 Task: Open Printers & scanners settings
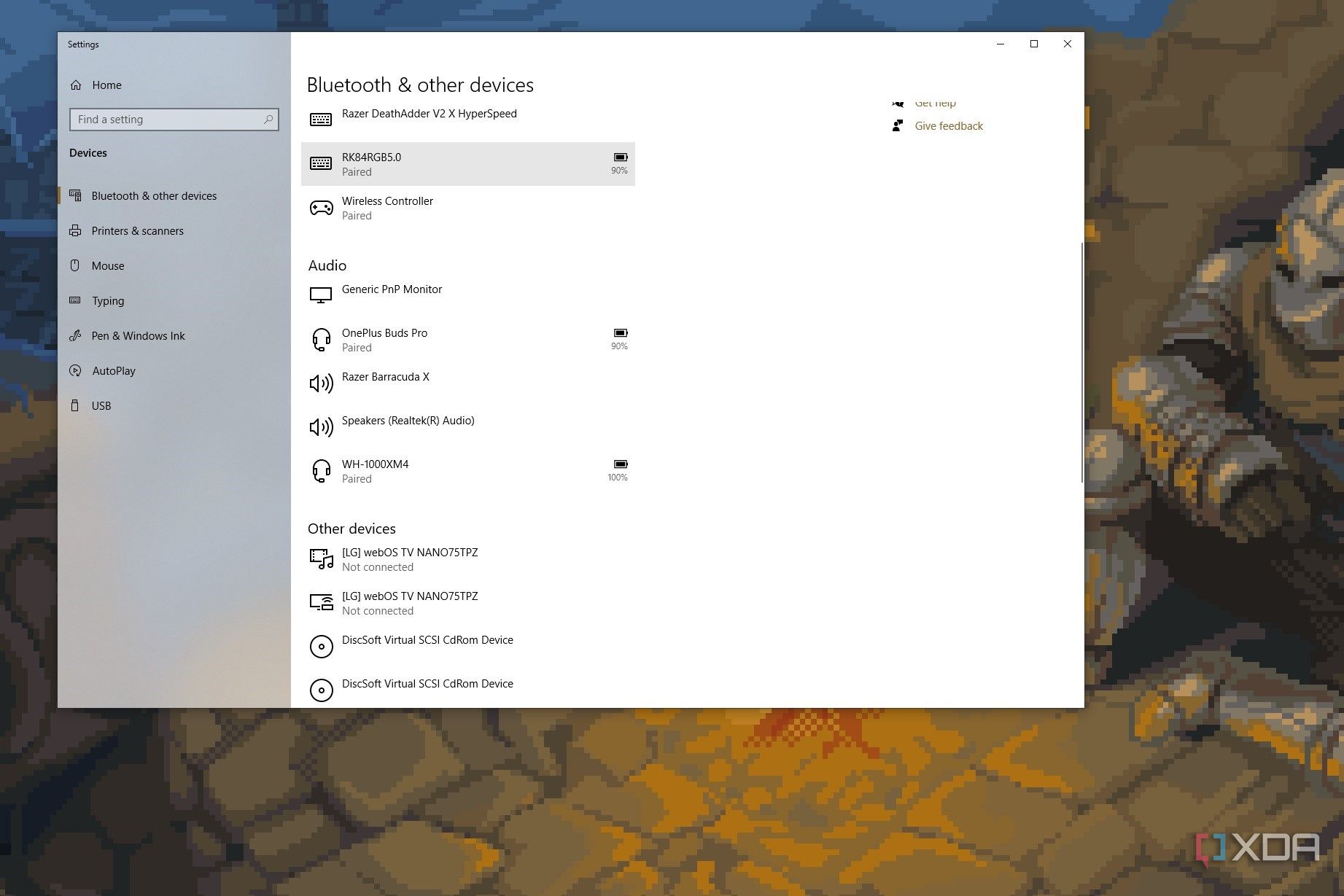[174, 231]
